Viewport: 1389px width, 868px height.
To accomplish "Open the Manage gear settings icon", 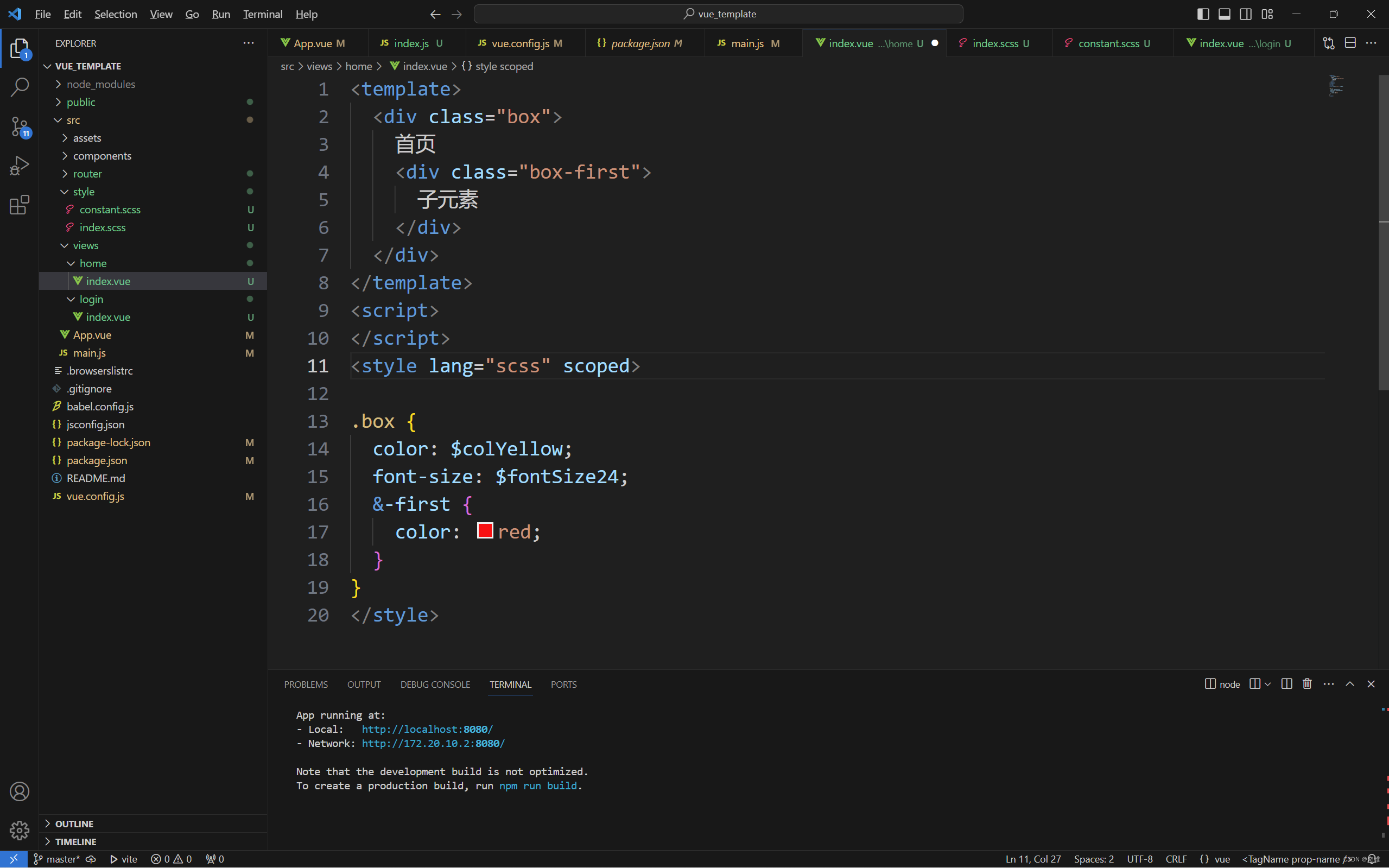I will click(20, 830).
